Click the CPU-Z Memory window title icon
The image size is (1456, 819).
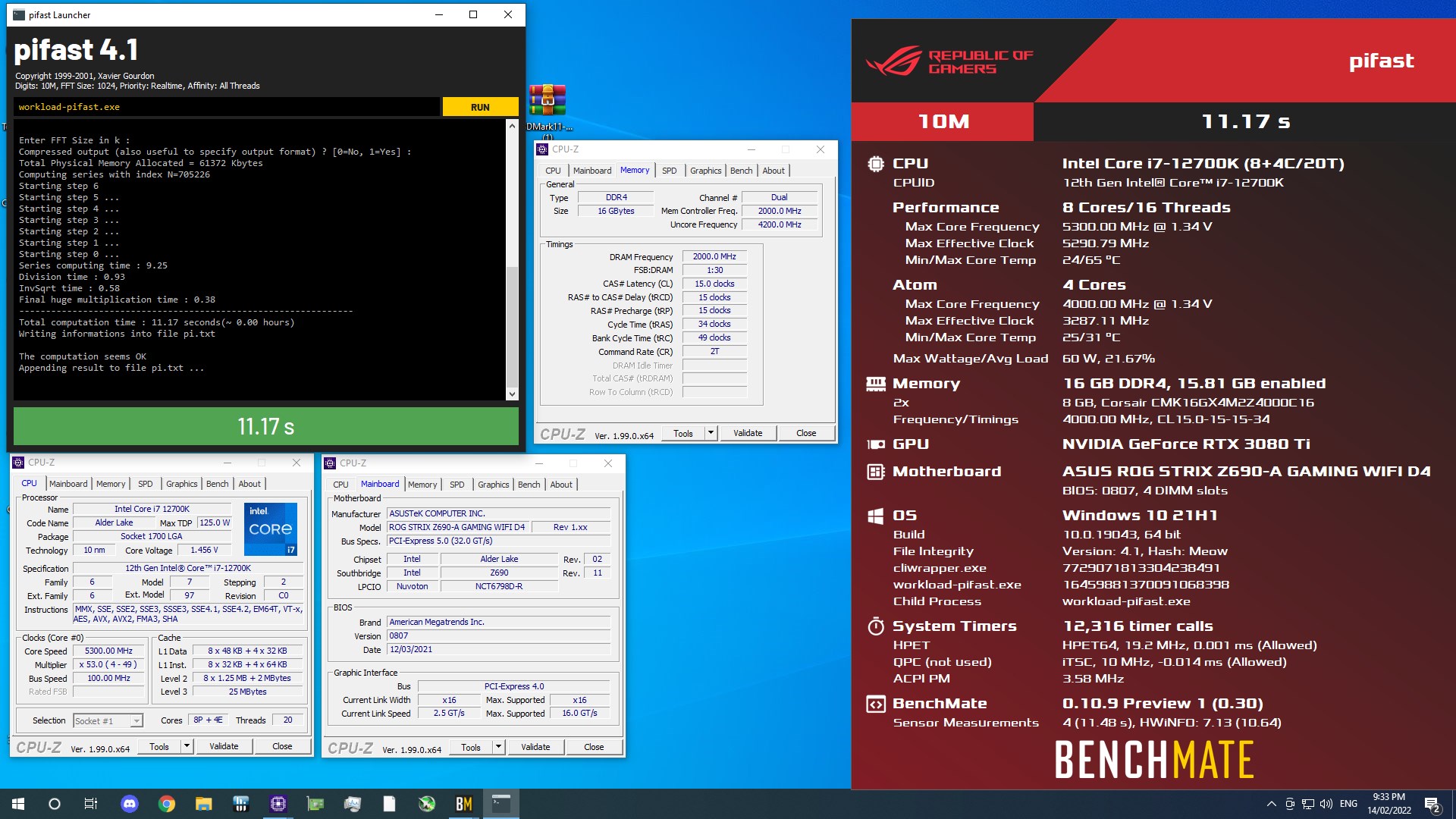(x=542, y=149)
